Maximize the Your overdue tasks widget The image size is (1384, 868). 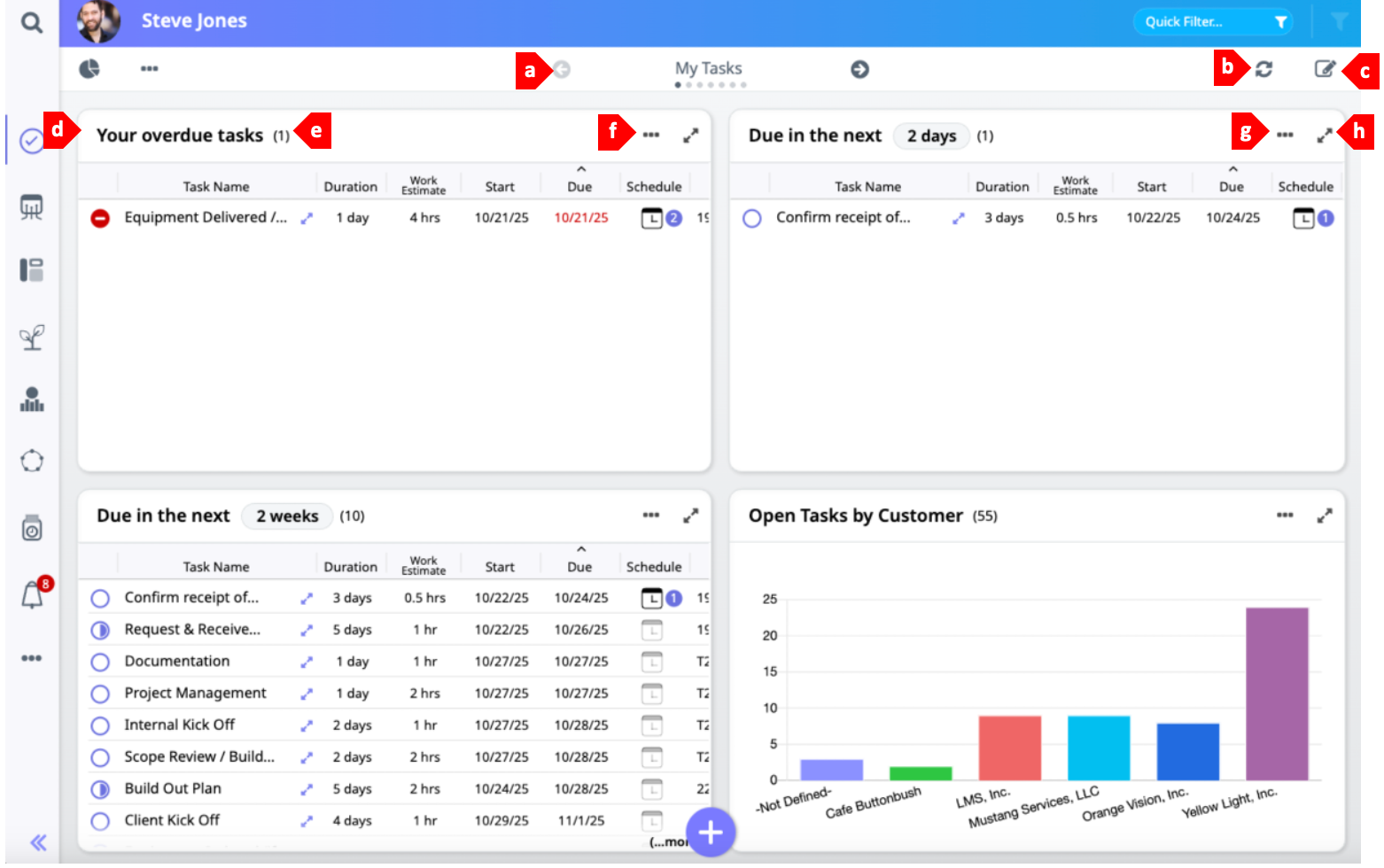point(691,136)
